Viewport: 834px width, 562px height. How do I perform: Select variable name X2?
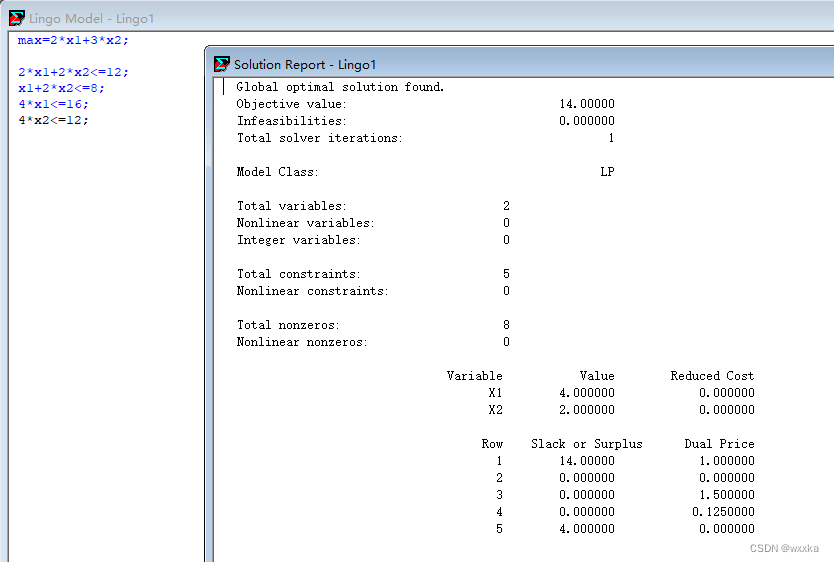click(x=495, y=410)
